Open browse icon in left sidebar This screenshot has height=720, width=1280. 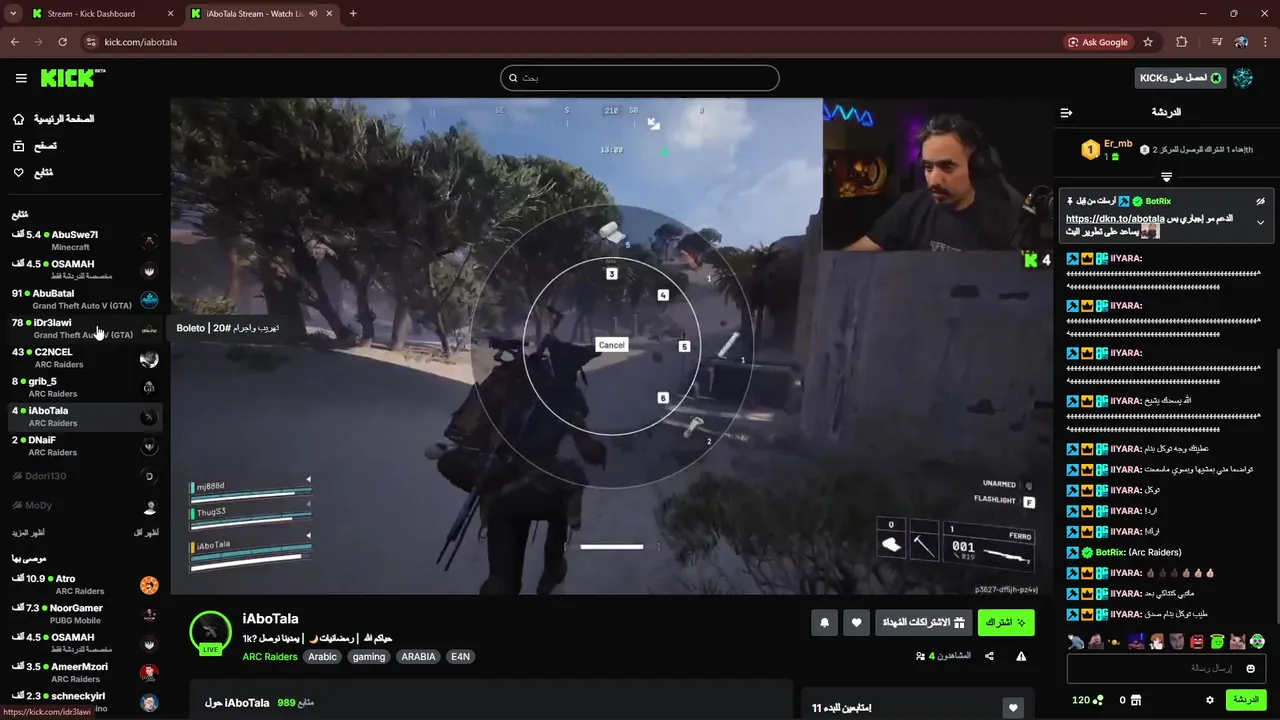point(19,146)
